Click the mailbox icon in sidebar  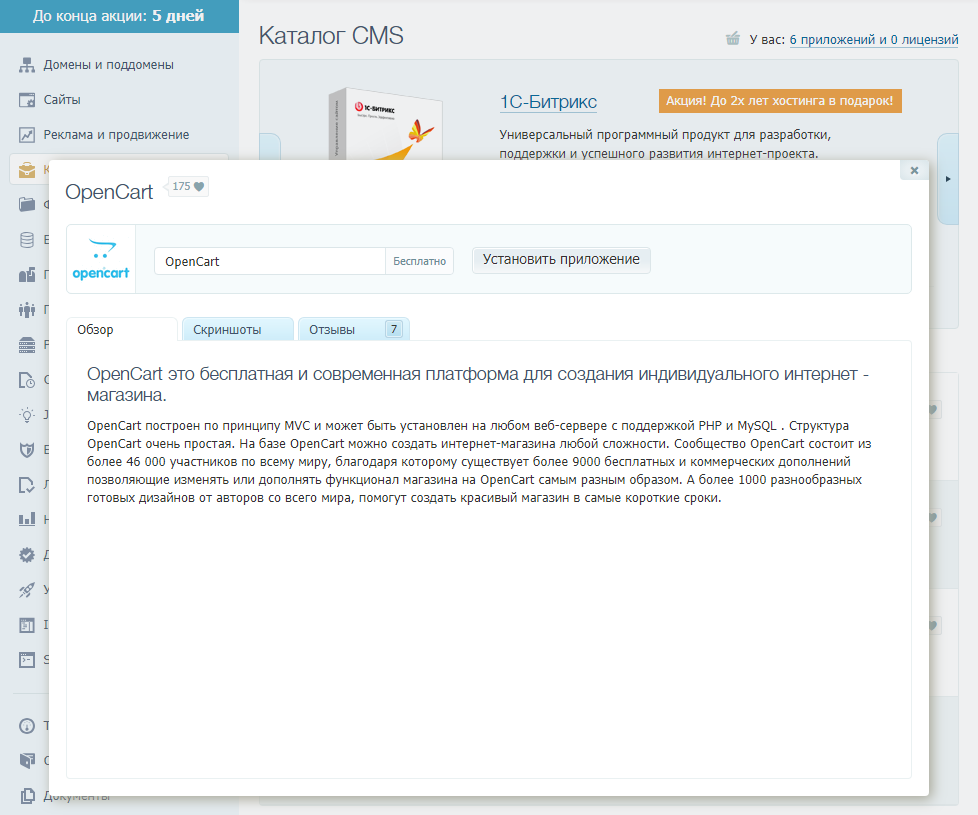27,275
